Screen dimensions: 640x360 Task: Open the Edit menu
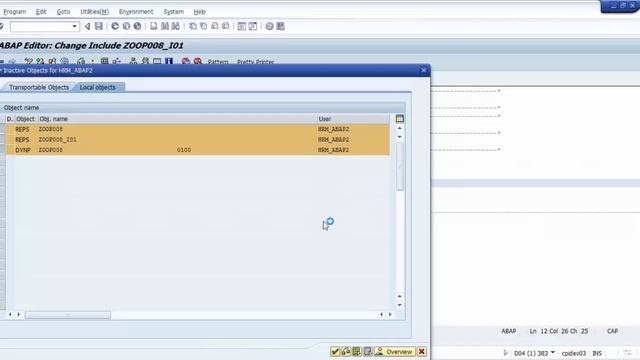[41, 12]
